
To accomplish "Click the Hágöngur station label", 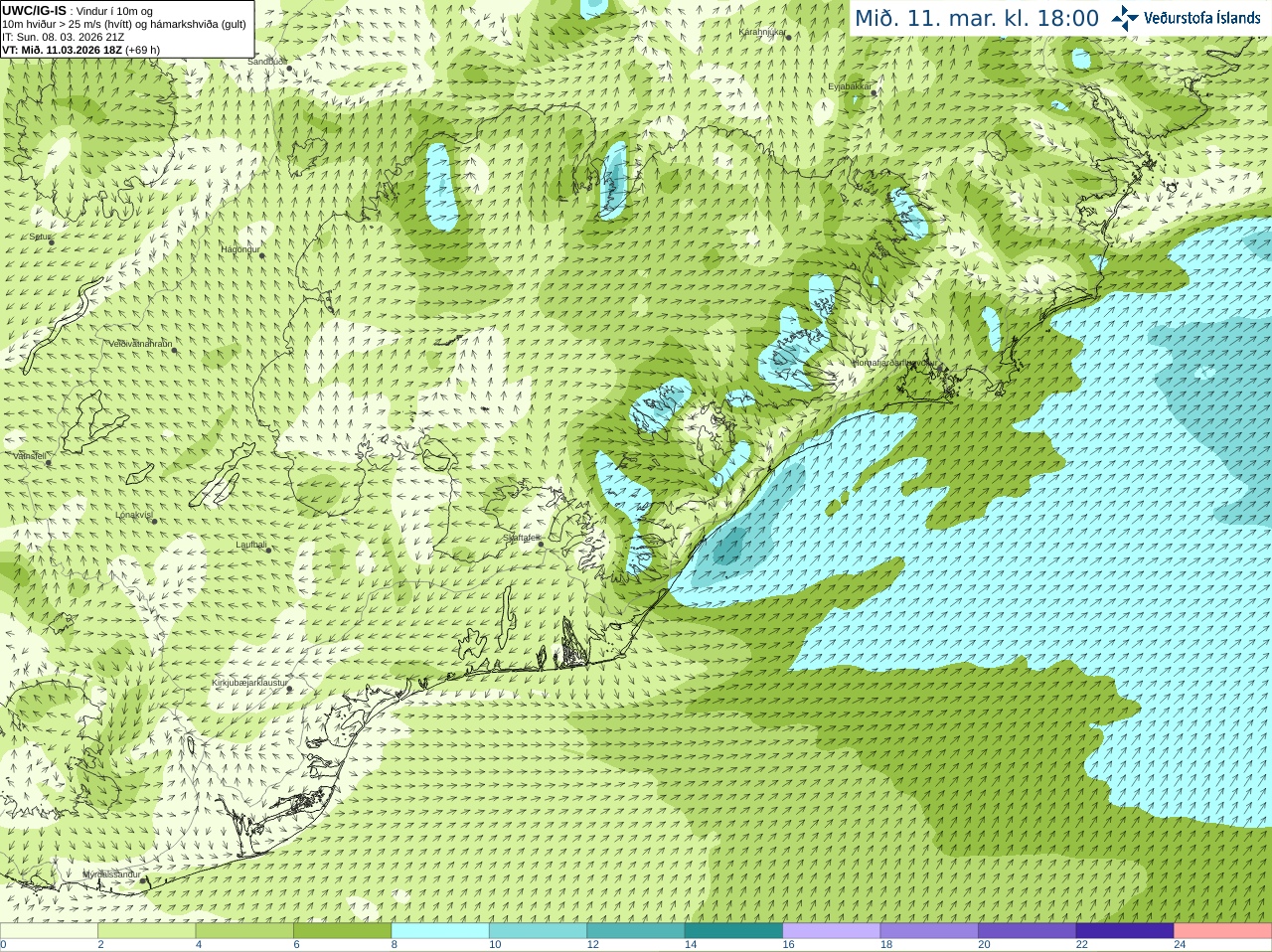I will pos(240,249).
